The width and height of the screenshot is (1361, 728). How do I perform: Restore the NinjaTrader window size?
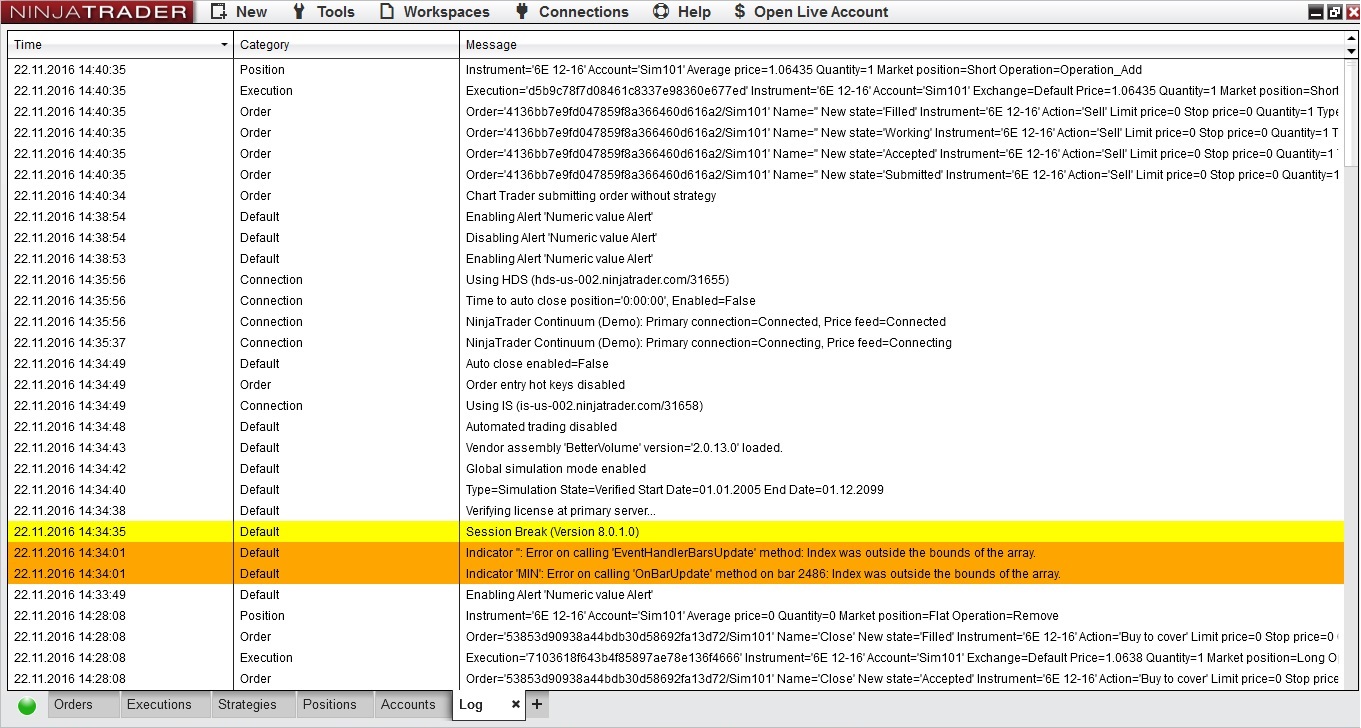1334,12
